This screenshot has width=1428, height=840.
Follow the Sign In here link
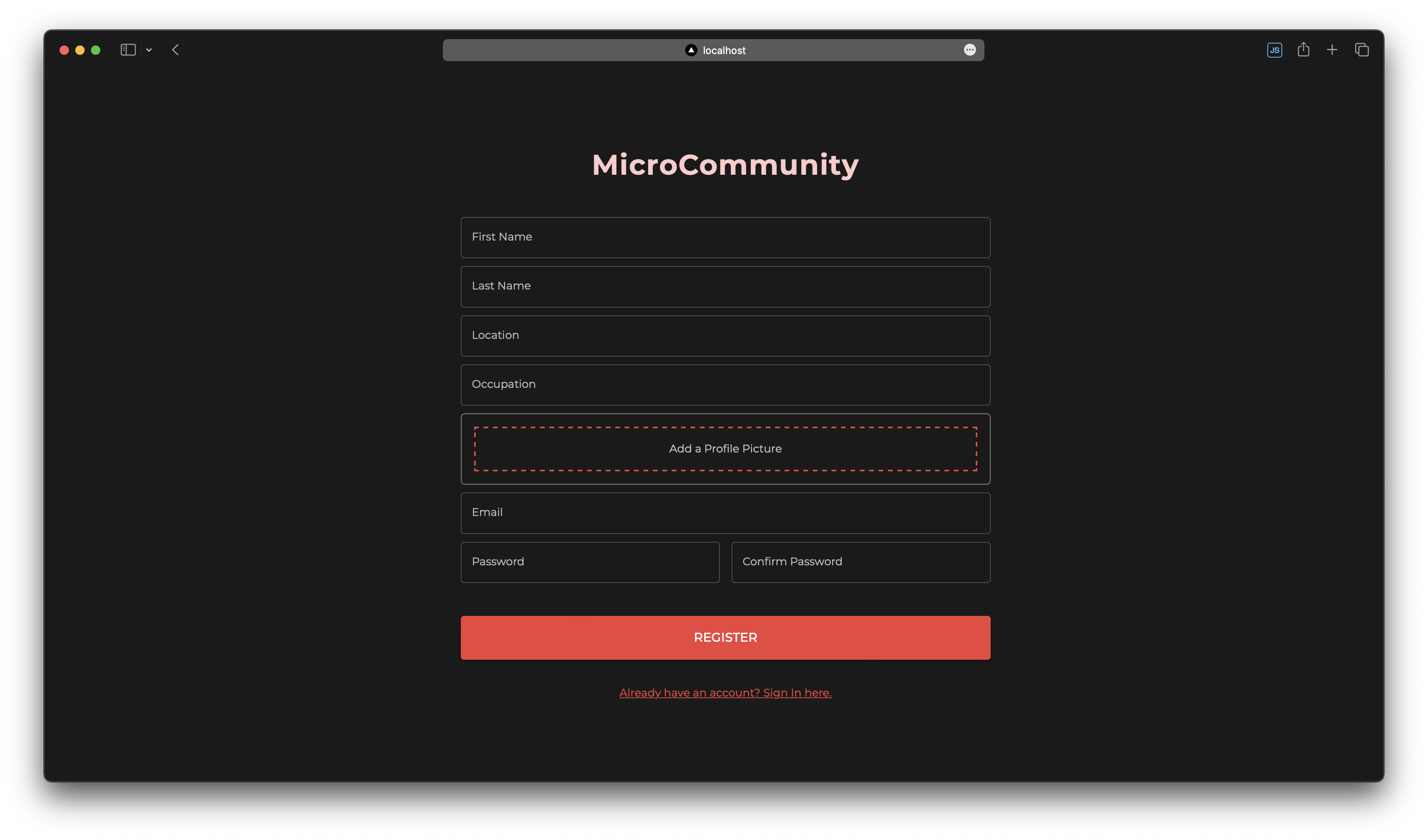pyautogui.click(x=725, y=692)
